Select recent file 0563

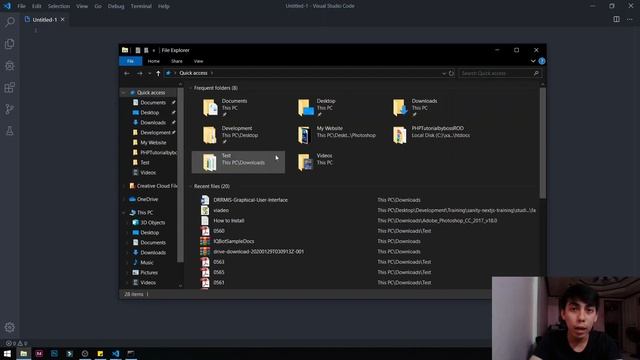click(219, 262)
